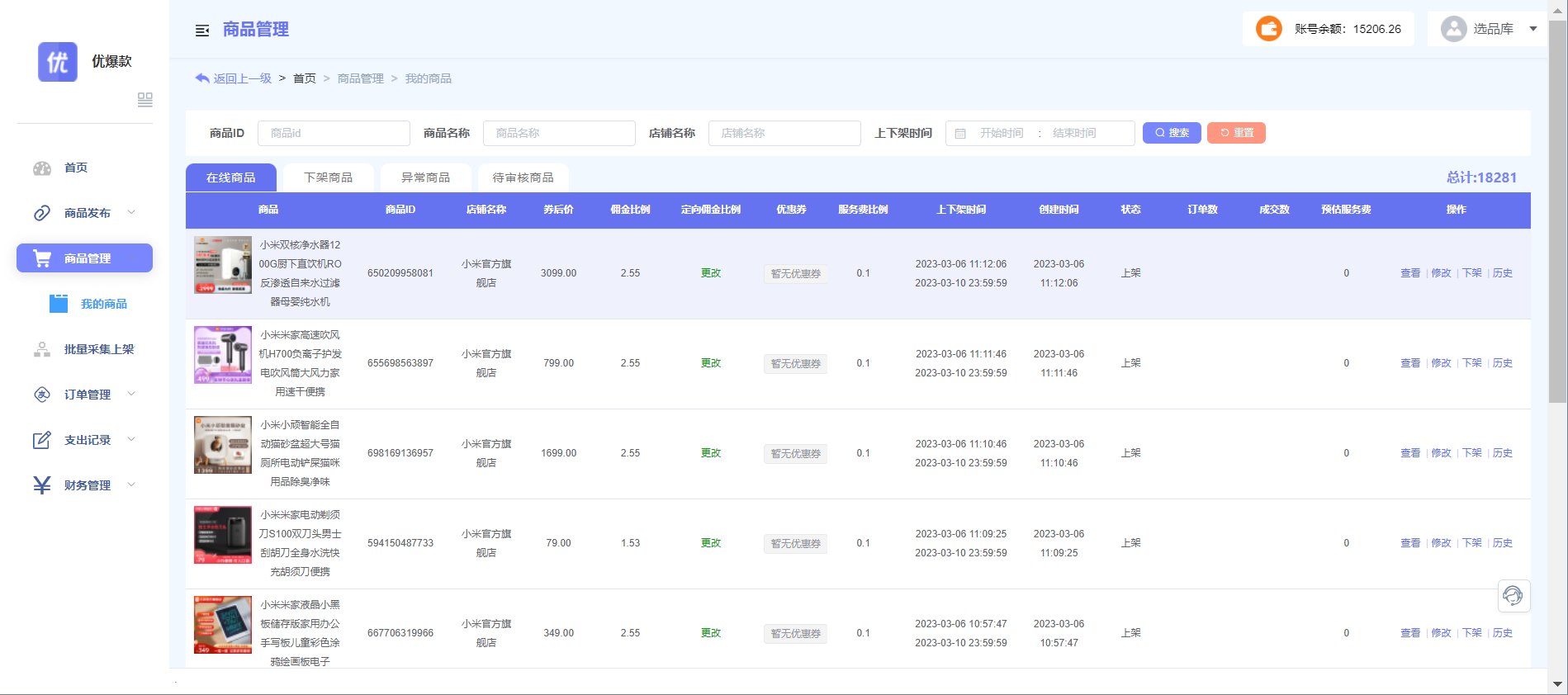
Task: Click 更改 for 小米米家电动剃须刀 row
Action: 711,543
